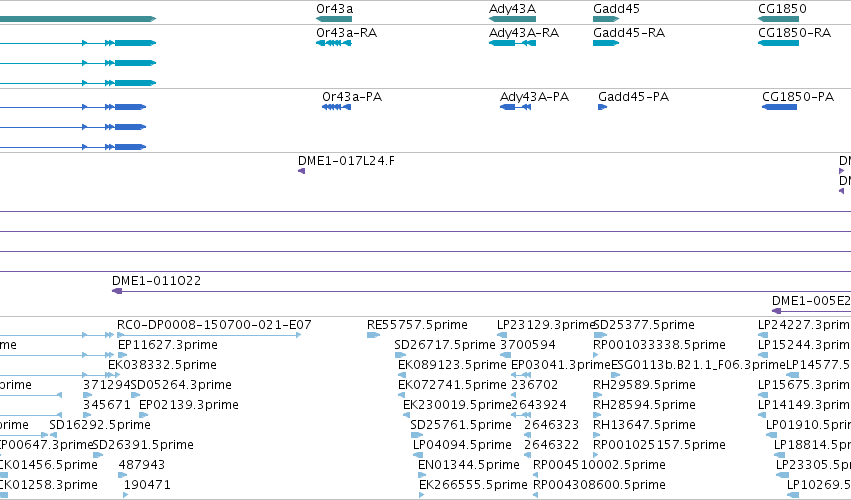Select the 3700594 feature label
Viewport: 851px width, 500px height.
[x=528, y=345]
